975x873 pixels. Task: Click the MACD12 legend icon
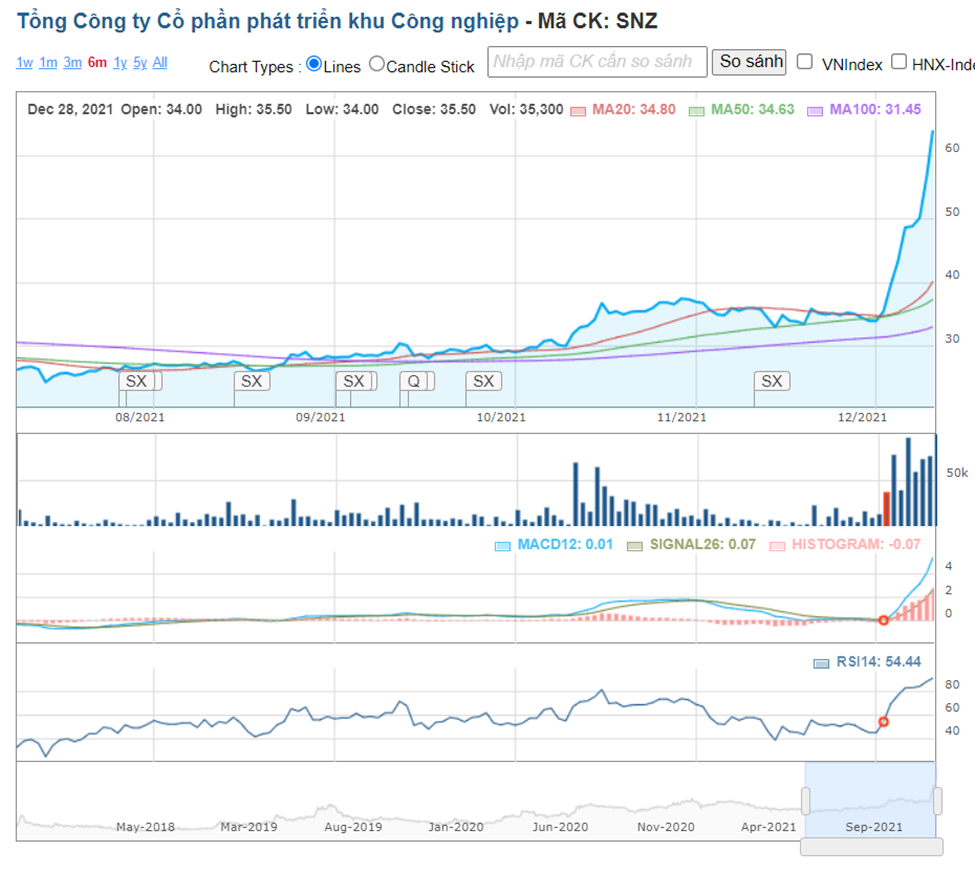click(x=503, y=546)
